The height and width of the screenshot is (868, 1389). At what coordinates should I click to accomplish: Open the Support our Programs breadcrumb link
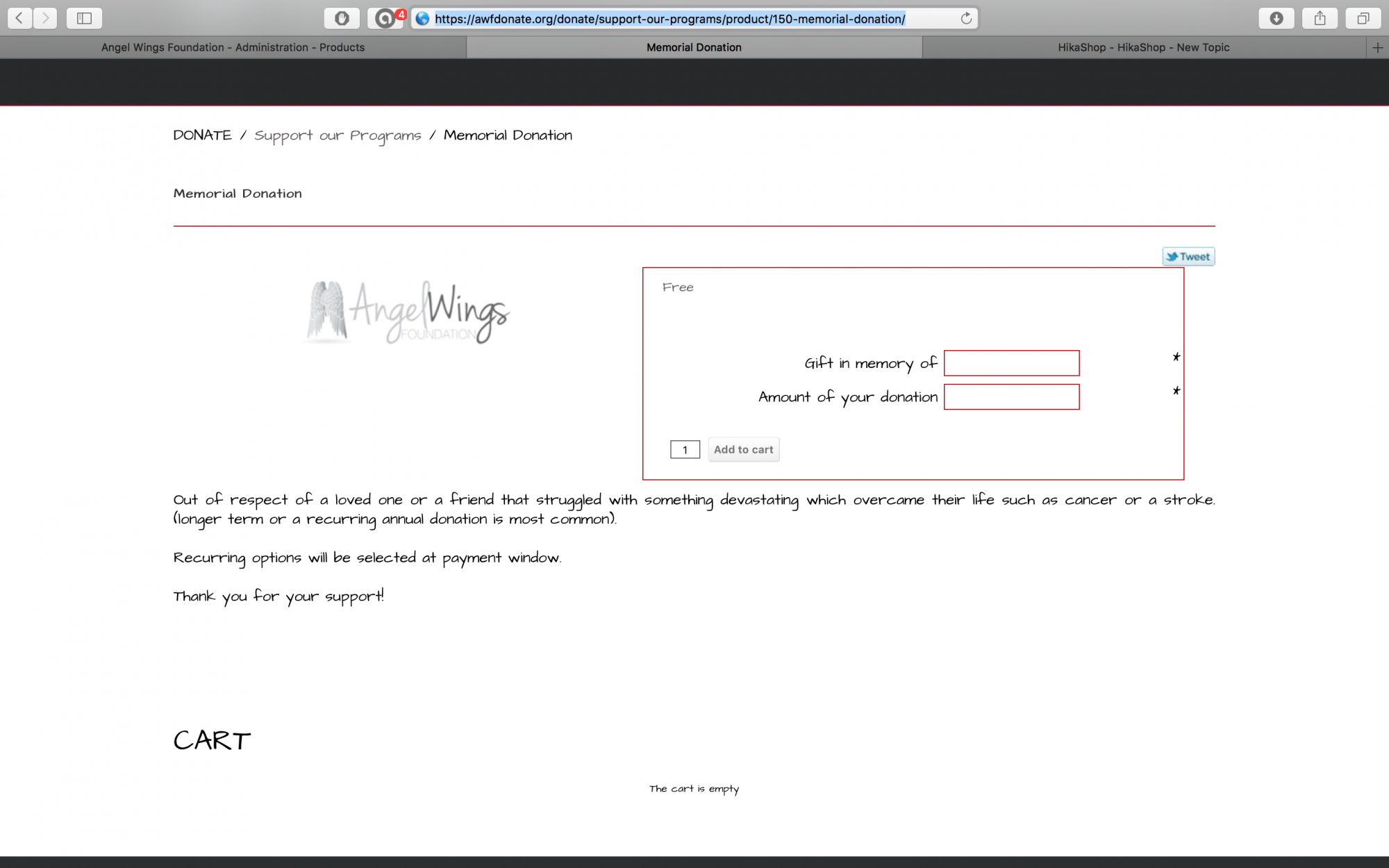338,135
